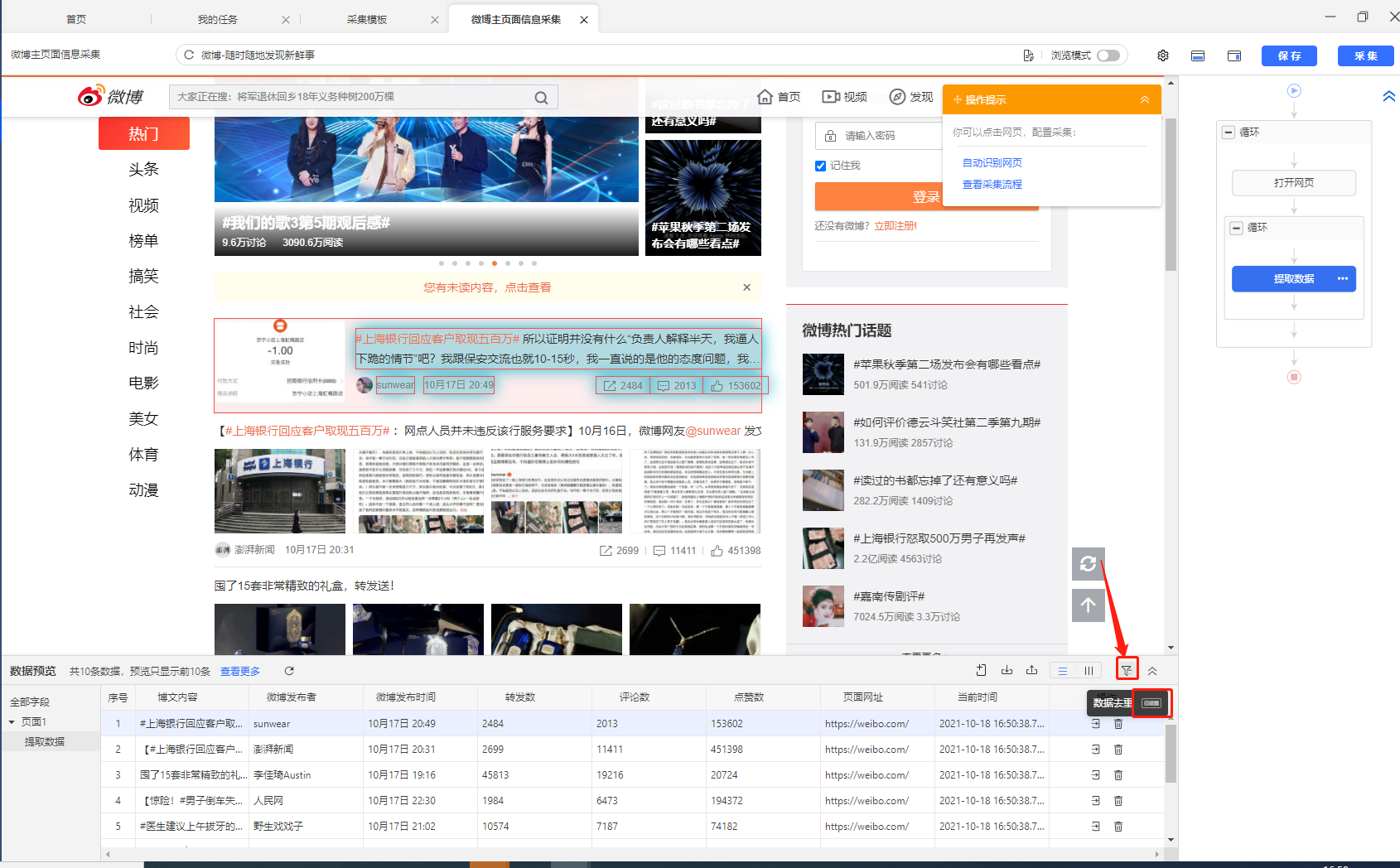Click the password input field
This screenshot has height=868, width=1400.
880,136
